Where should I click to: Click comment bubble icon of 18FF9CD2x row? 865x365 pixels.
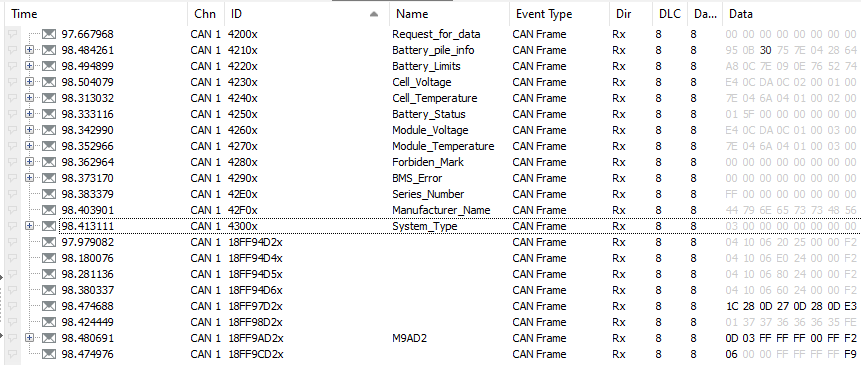pyautogui.click(x=13, y=354)
